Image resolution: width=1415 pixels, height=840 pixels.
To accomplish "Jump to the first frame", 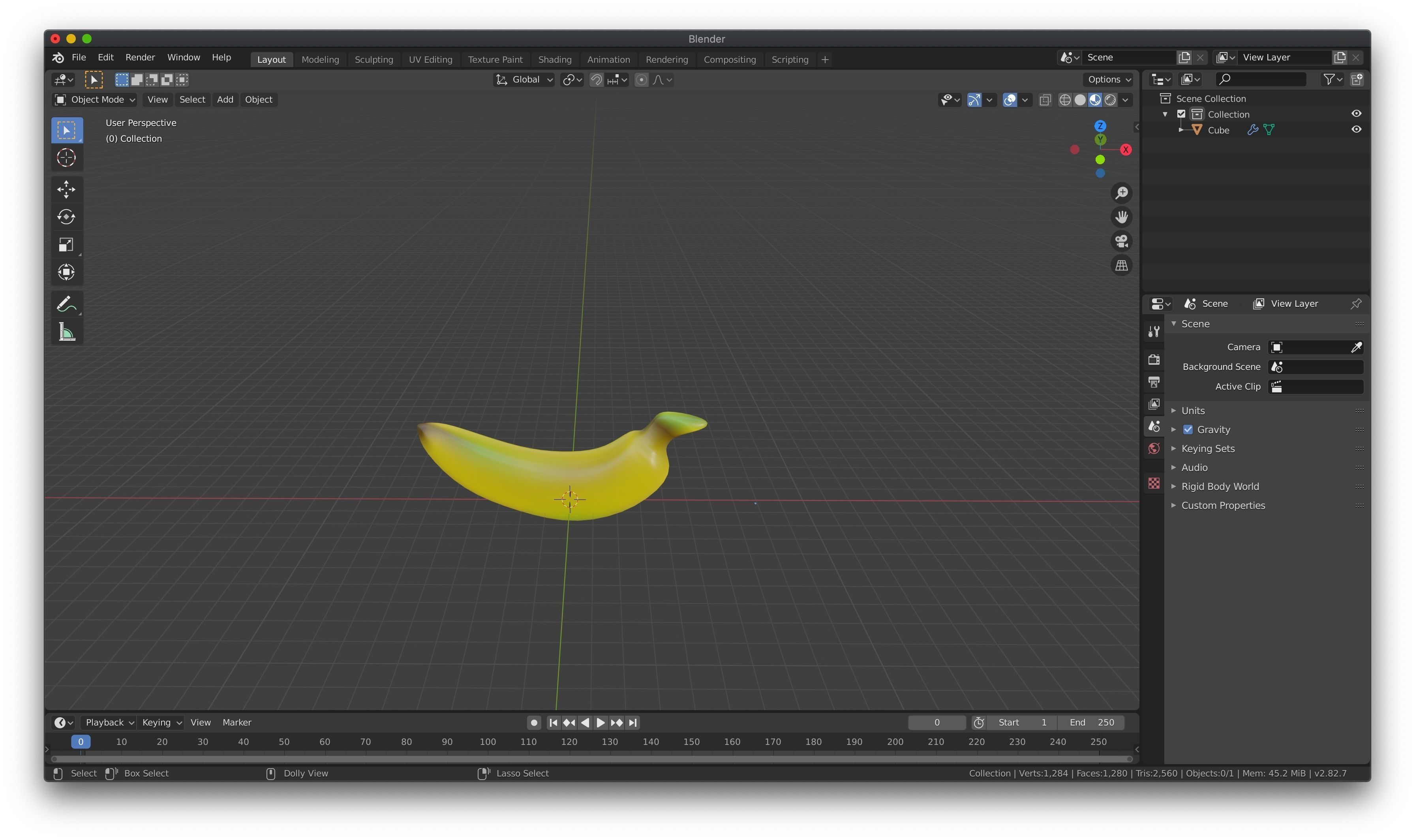I will coord(553,723).
